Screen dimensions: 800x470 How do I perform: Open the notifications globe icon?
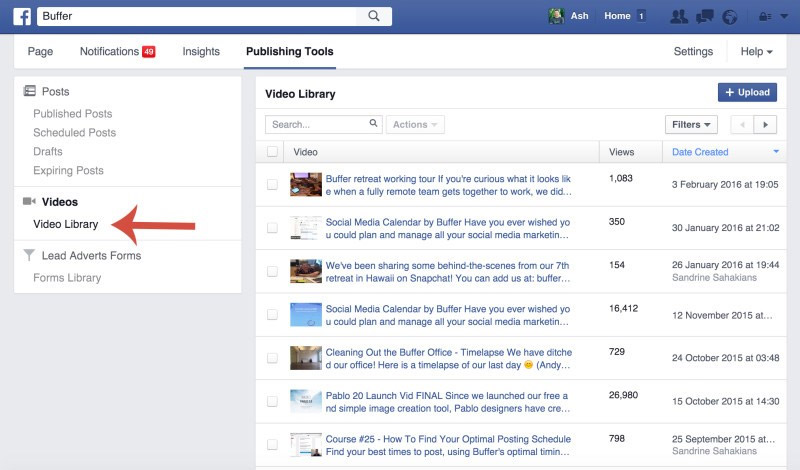[729, 16]
